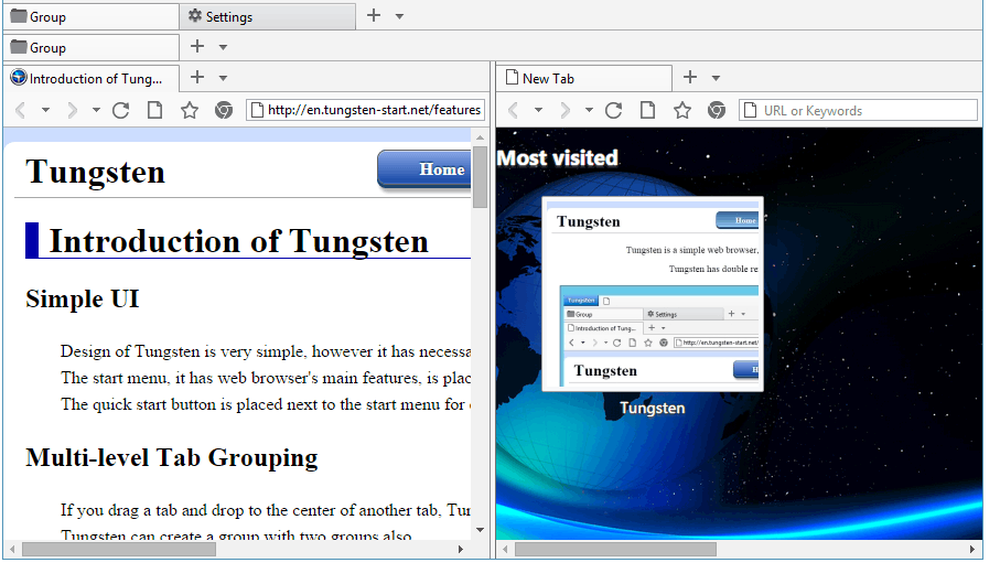1000x566 pixels.
Task: Click left arrow of New Tab horizontal scrollbar
Action: [x=504, y=549]
